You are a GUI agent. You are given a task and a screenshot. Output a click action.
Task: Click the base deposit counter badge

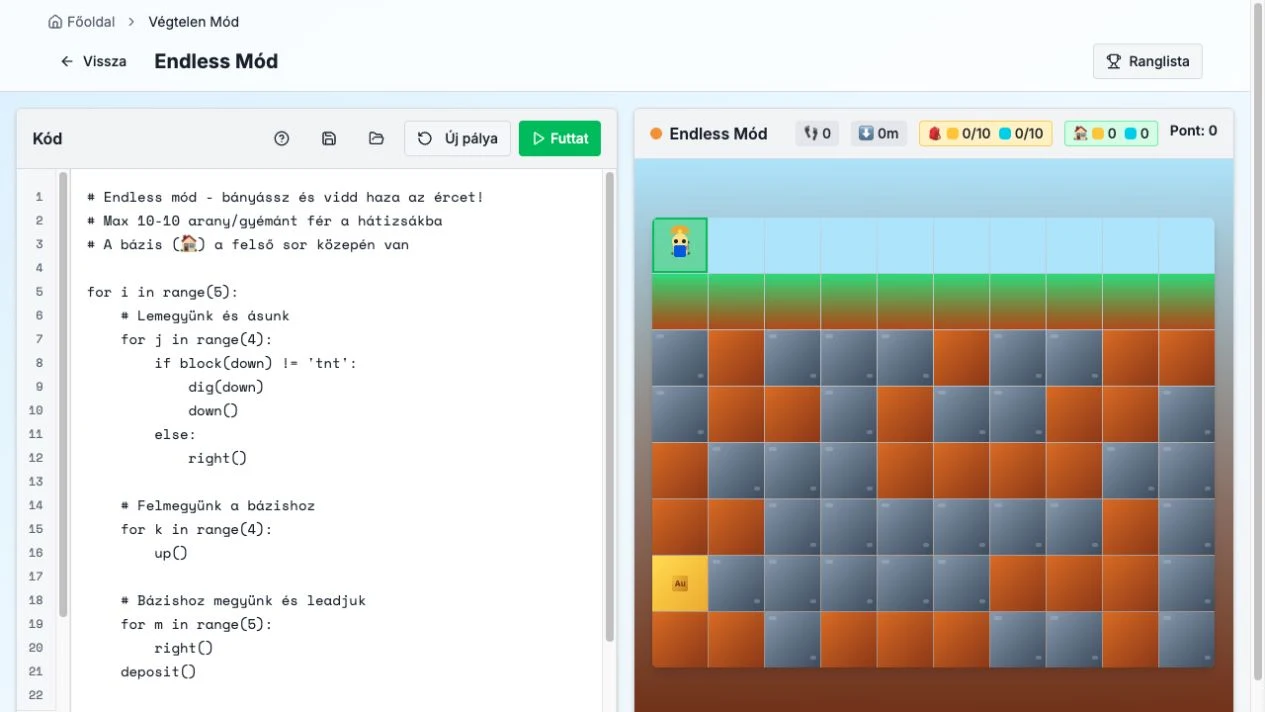[1111, 133]
